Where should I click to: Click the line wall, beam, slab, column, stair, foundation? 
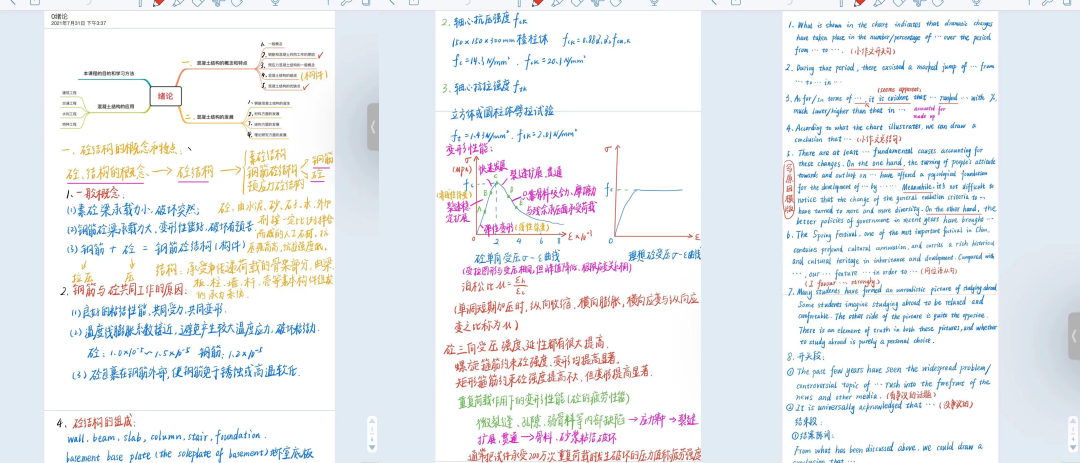click(164, 436)
